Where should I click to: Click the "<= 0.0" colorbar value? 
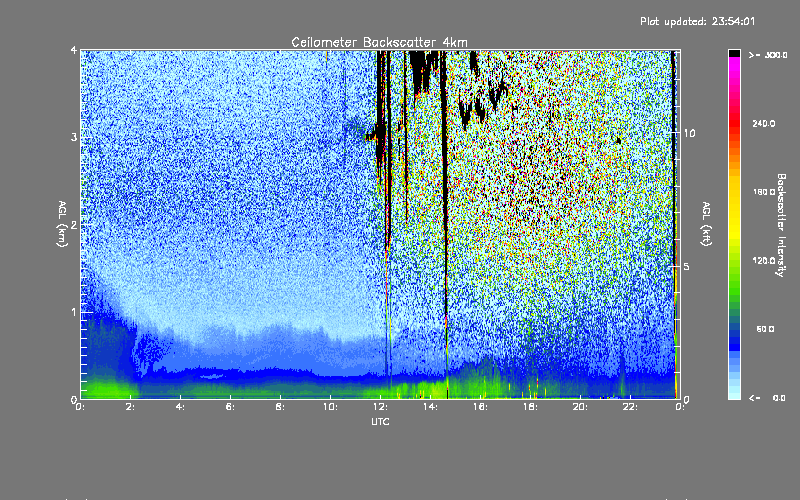pos(767,398)
